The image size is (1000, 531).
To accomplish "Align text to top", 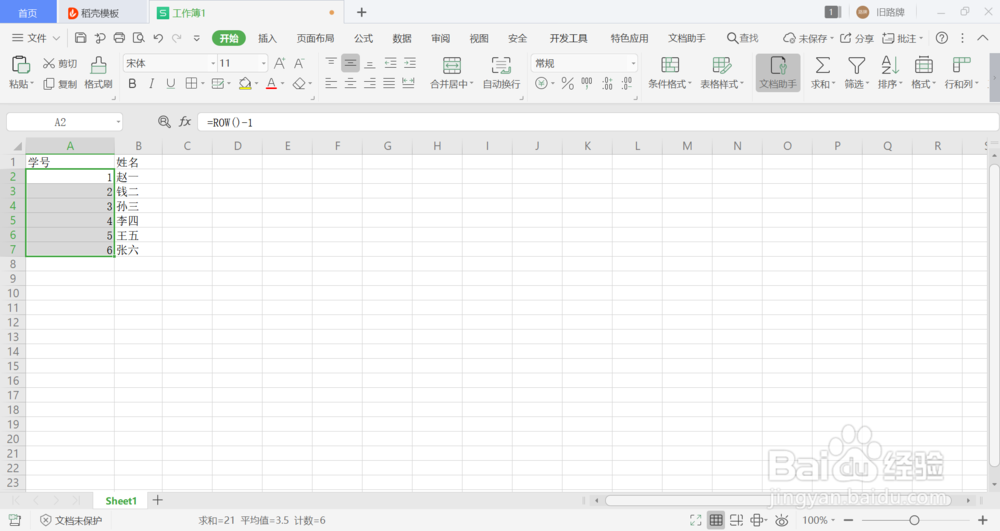I will (x=330, y=62).
